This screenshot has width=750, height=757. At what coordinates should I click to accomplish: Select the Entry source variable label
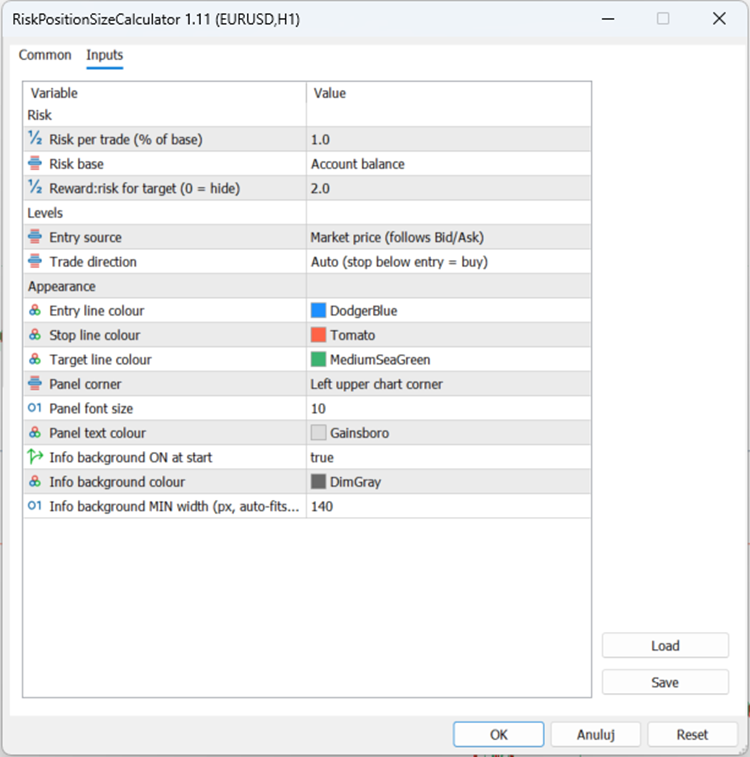tap(85, 237)
